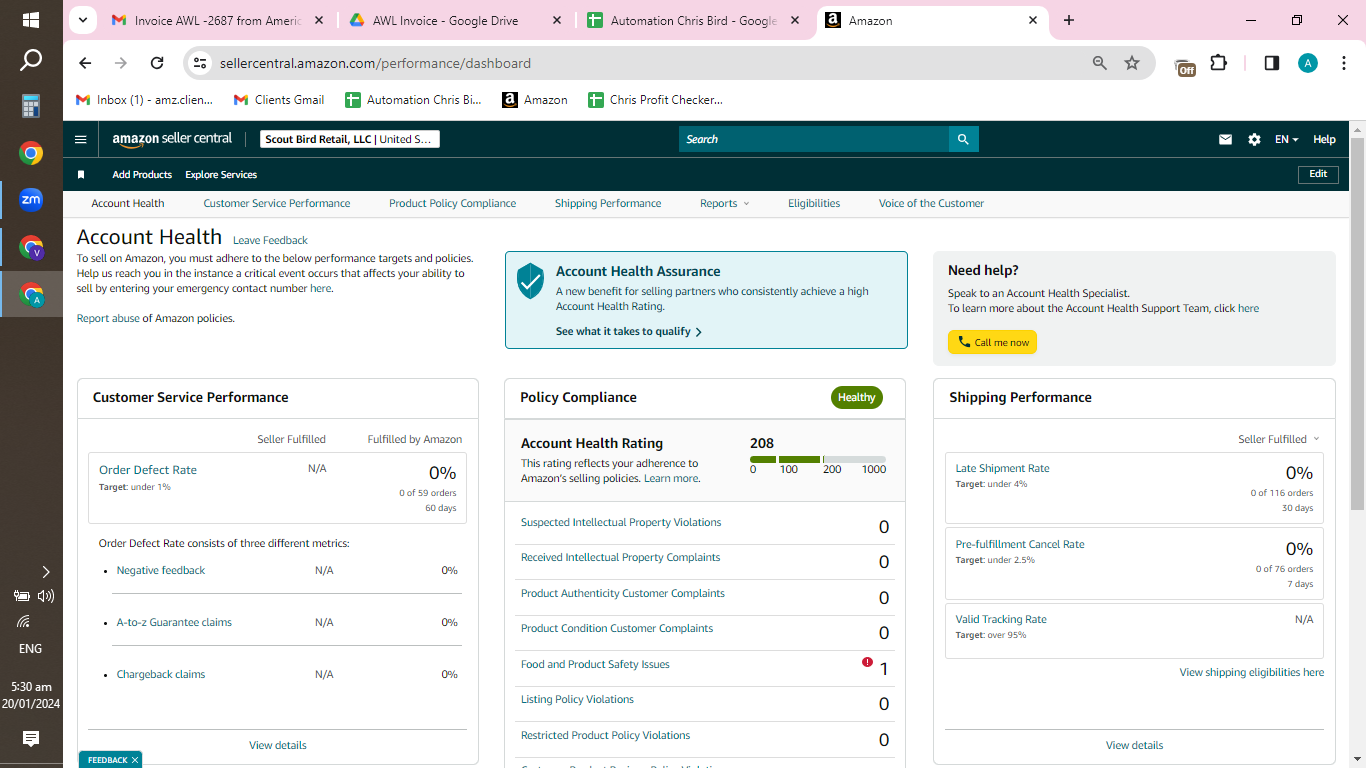The image size is (1366, 768).
Task: Expand the Reports dropdown menu
Action: [724, 203]
